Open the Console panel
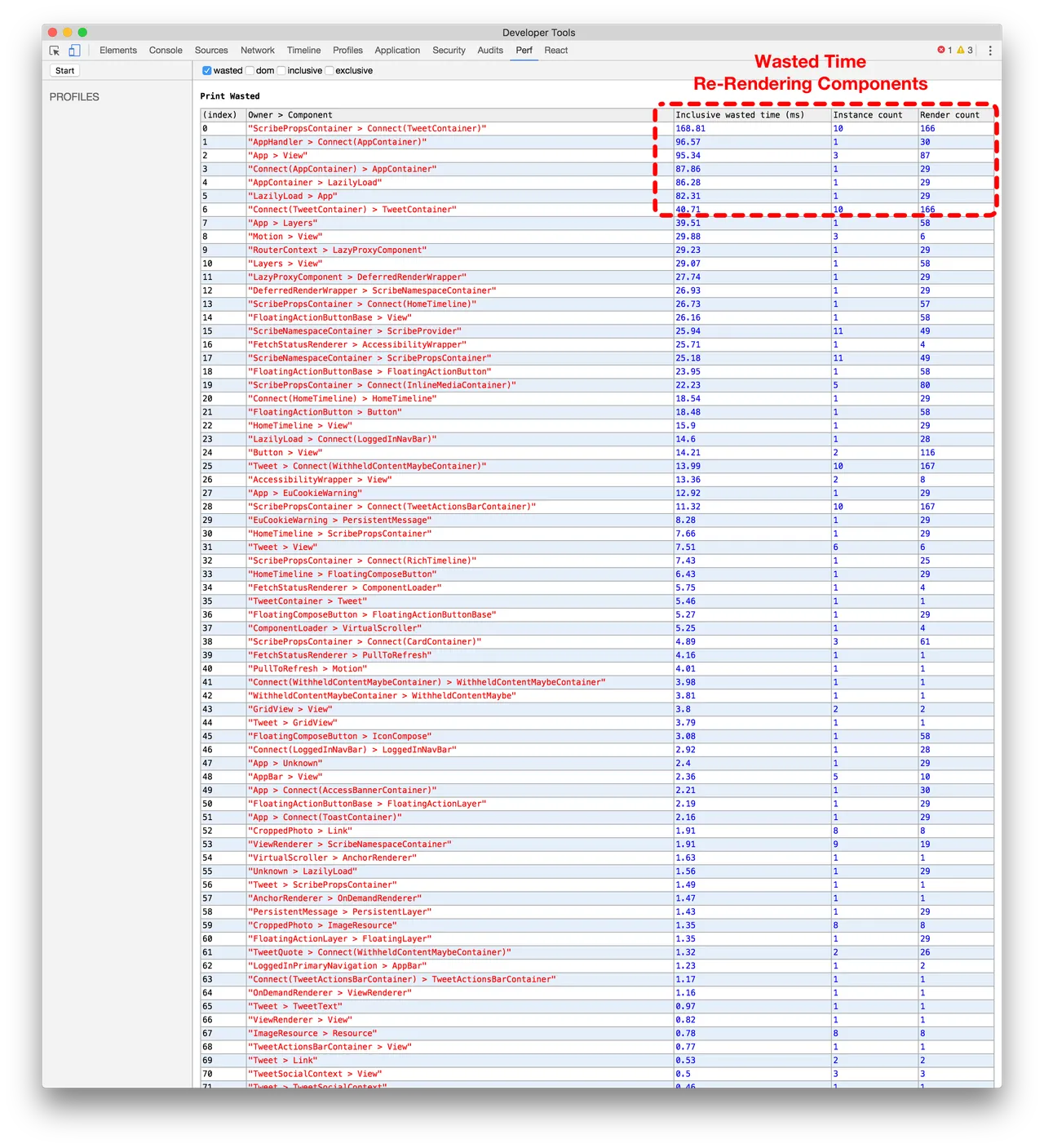The height and width of the screenshot is (1148, 1044). pos(166,50)
